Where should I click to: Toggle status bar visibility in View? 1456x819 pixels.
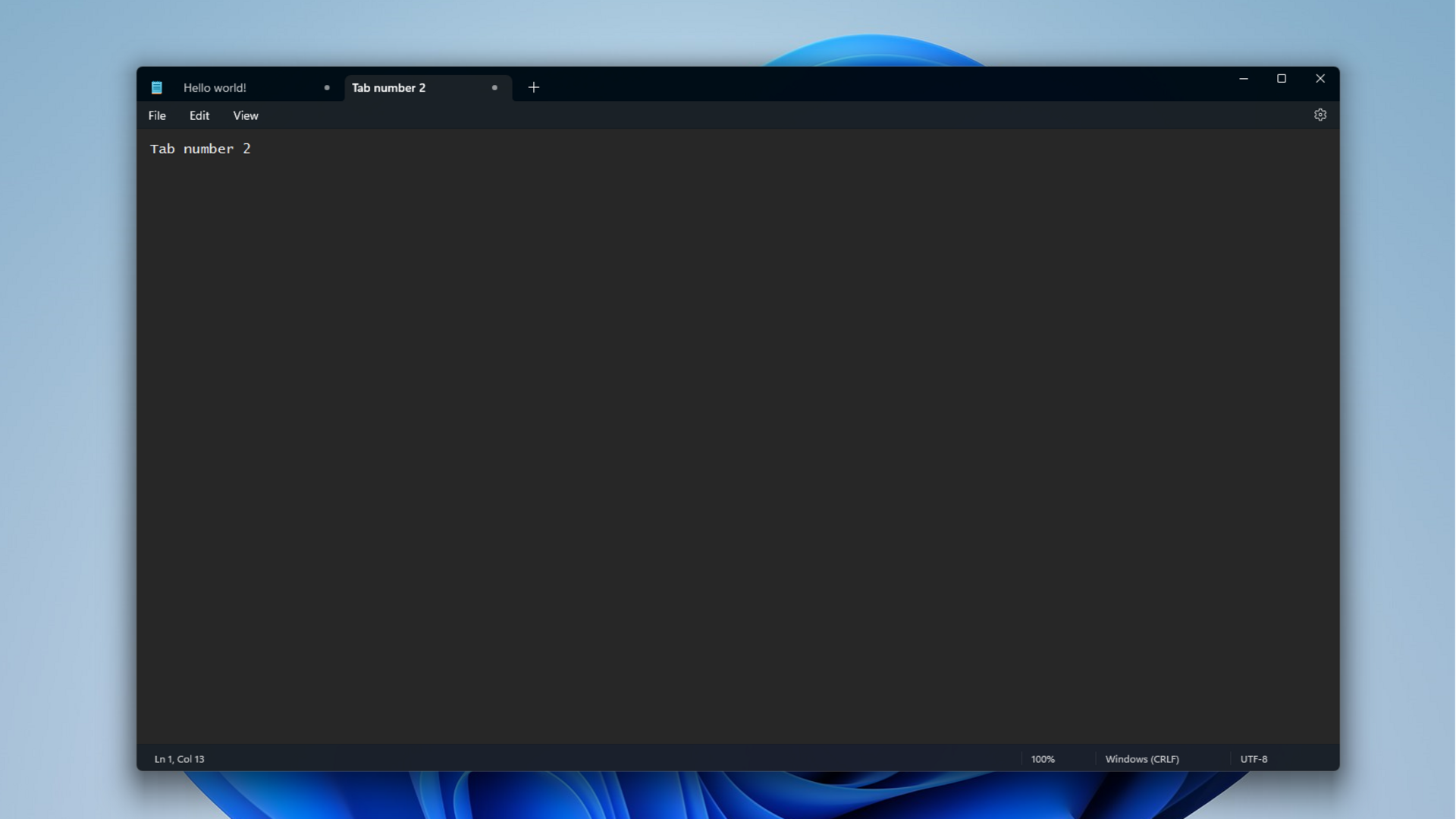pos(245,115)
